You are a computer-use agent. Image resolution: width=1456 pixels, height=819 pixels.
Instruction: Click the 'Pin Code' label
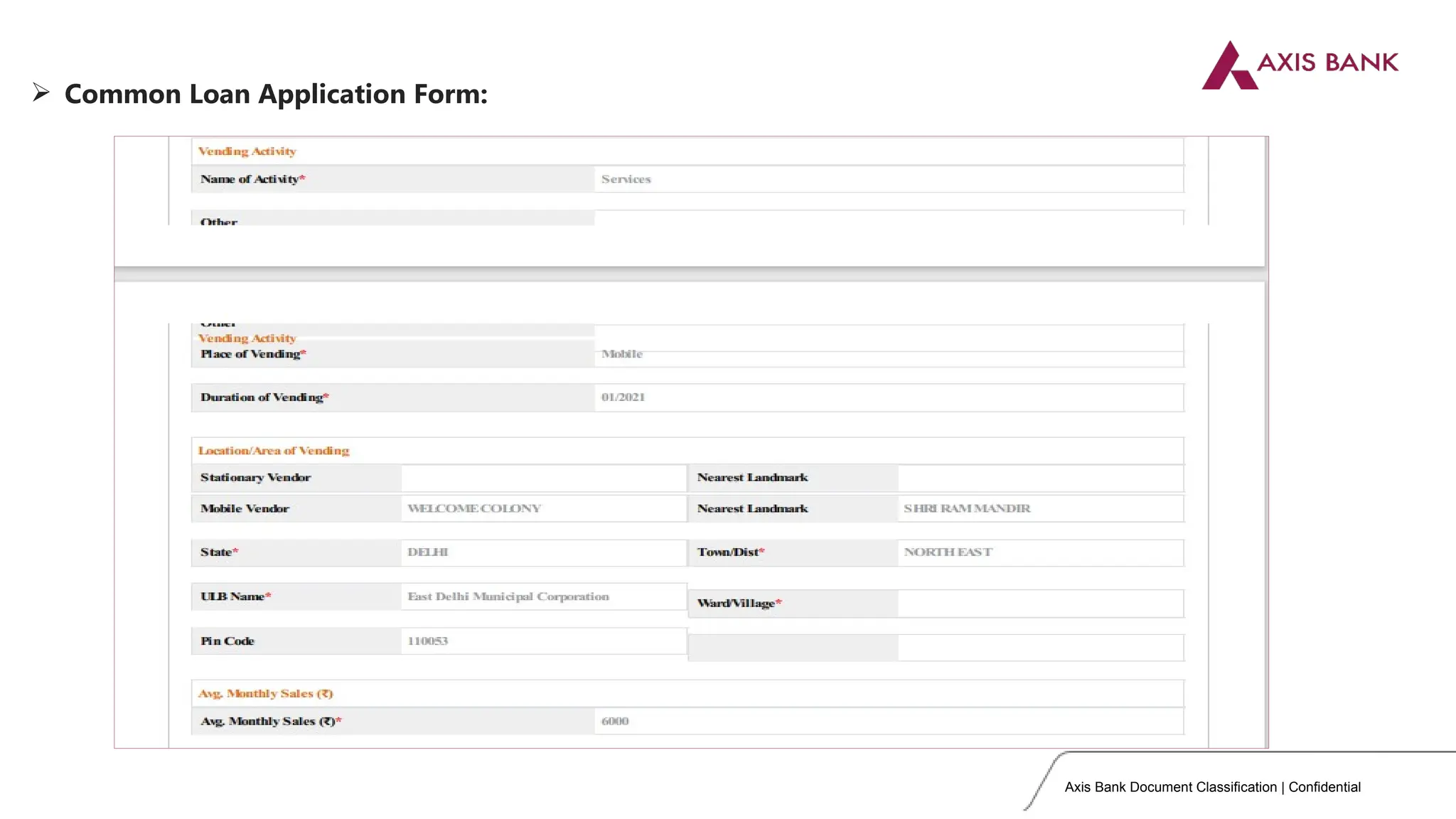(227, 641)
